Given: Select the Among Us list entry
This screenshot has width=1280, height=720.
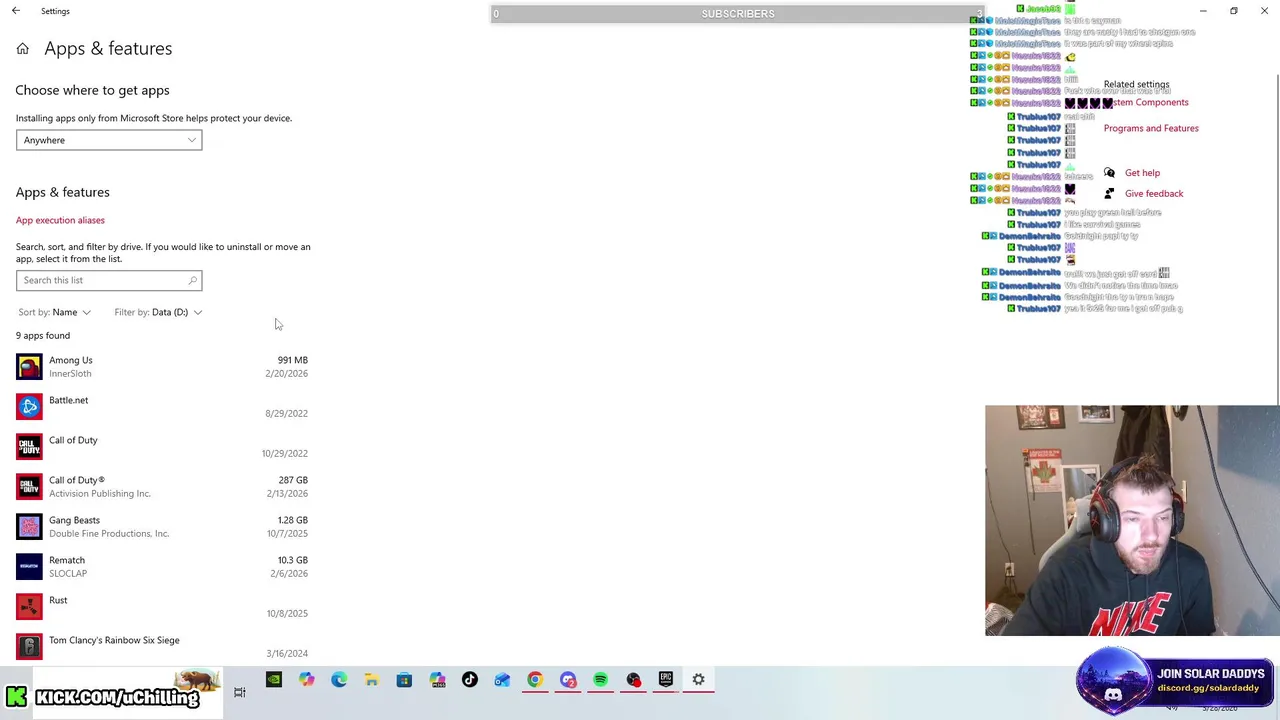Looking at the screenshot, I should click(x=162, y=367).
